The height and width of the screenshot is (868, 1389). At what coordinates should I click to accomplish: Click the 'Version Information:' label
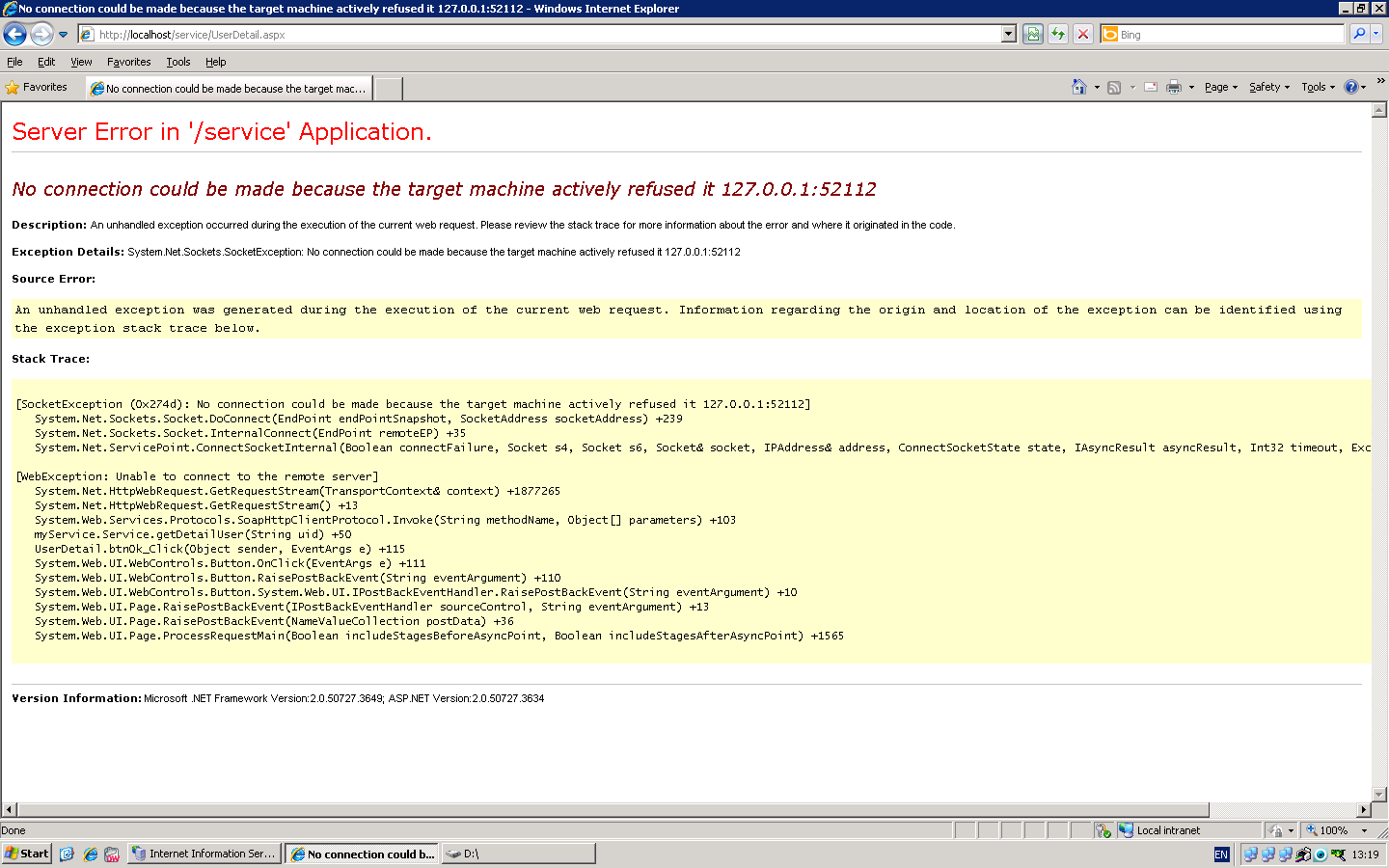click(76, 698)
